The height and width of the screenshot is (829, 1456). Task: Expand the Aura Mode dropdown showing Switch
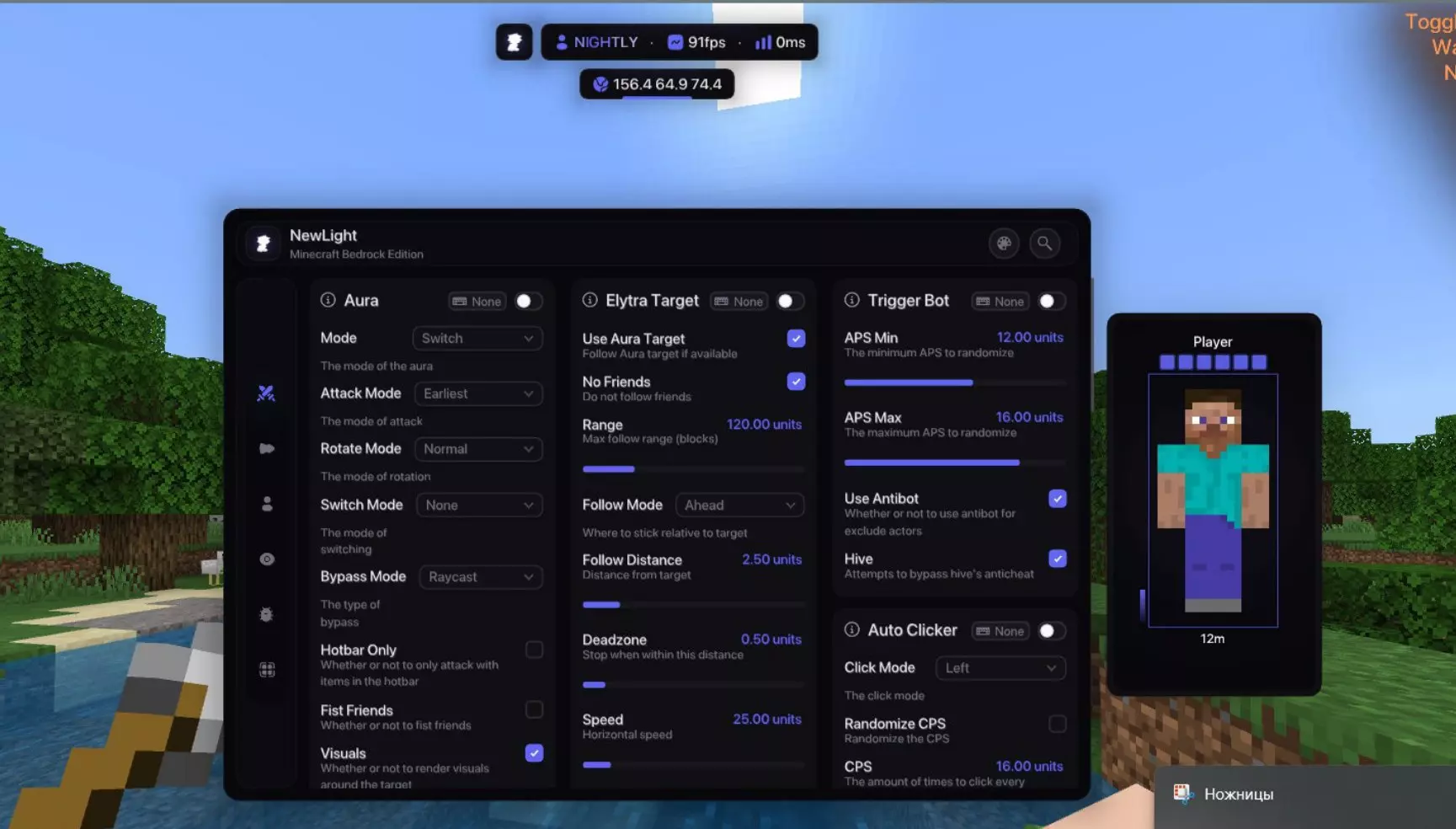(477, 338)
